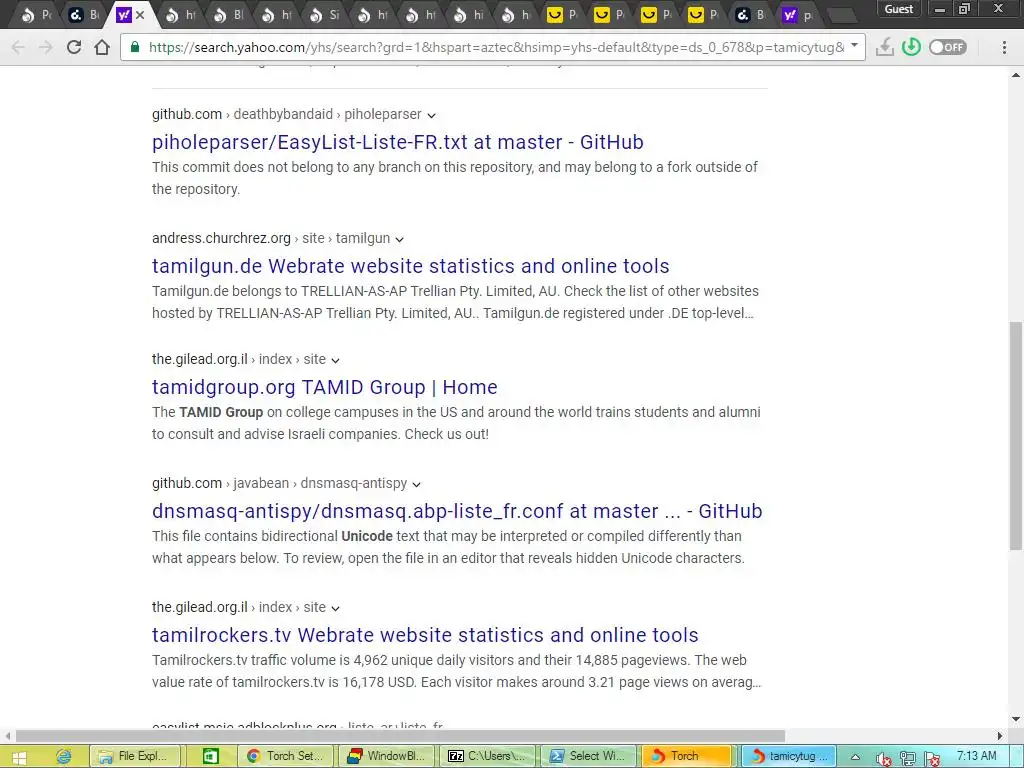
Task: Switch to the tab labeled Si
Action: tap(325, 14)
